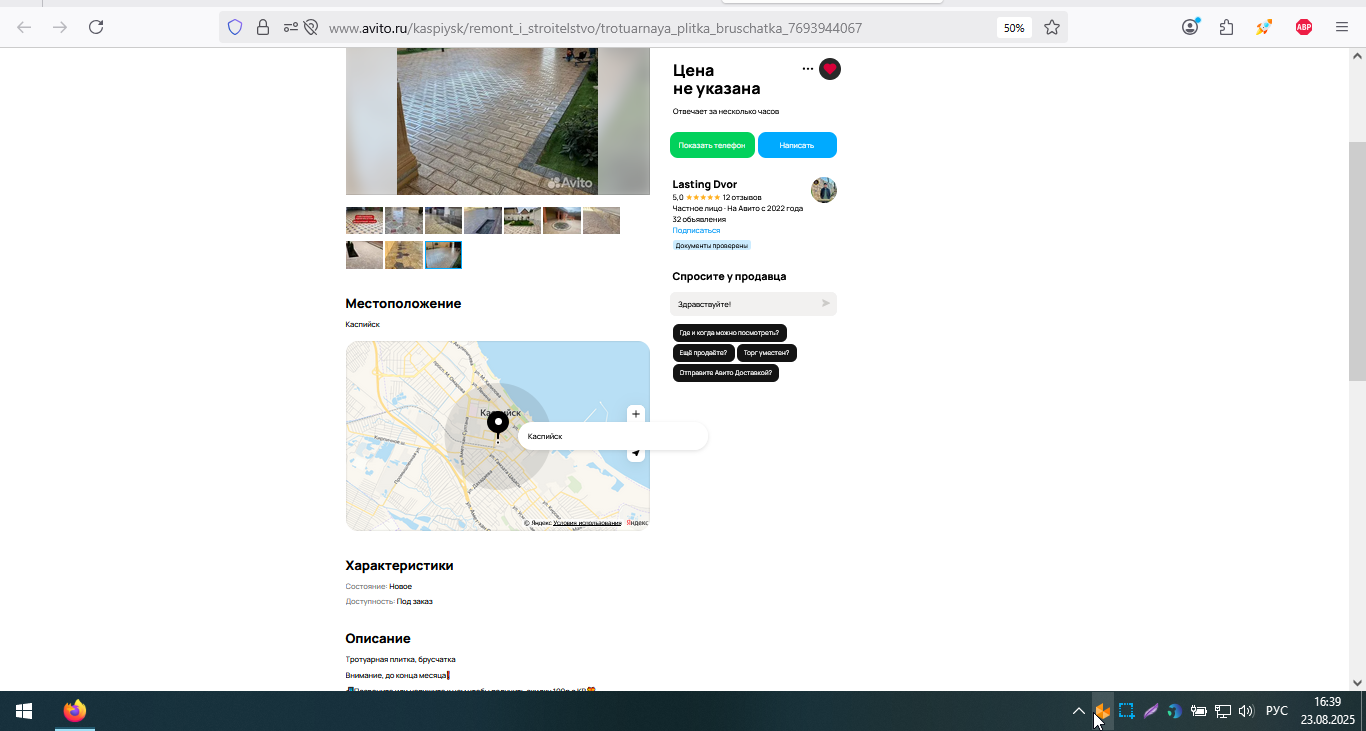Open the Firefox account icon
Image resolution: width=1366 pixels, height=731 pixels.
(x=1190, y=27)
